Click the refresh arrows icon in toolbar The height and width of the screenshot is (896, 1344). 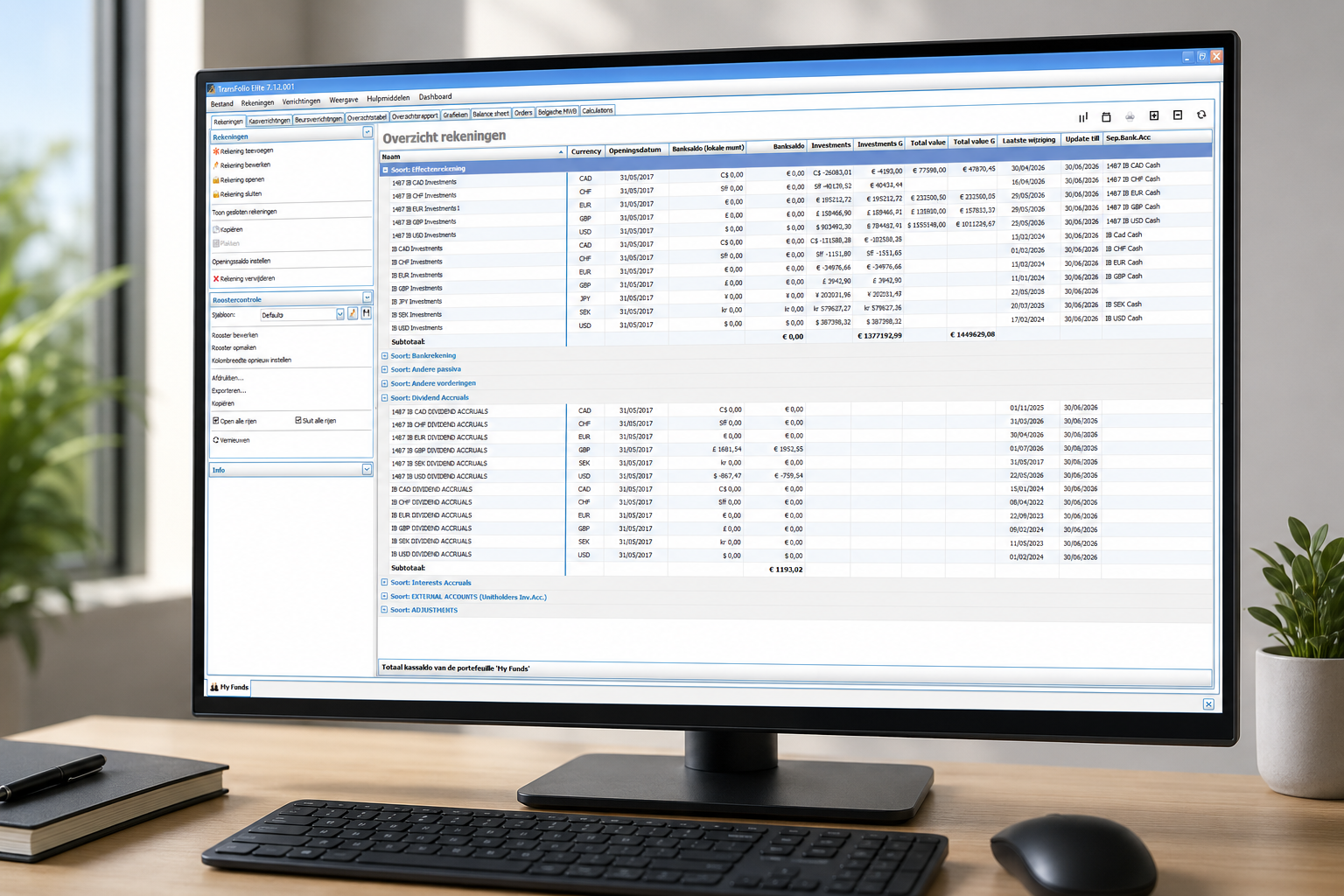pos(1201,115)
